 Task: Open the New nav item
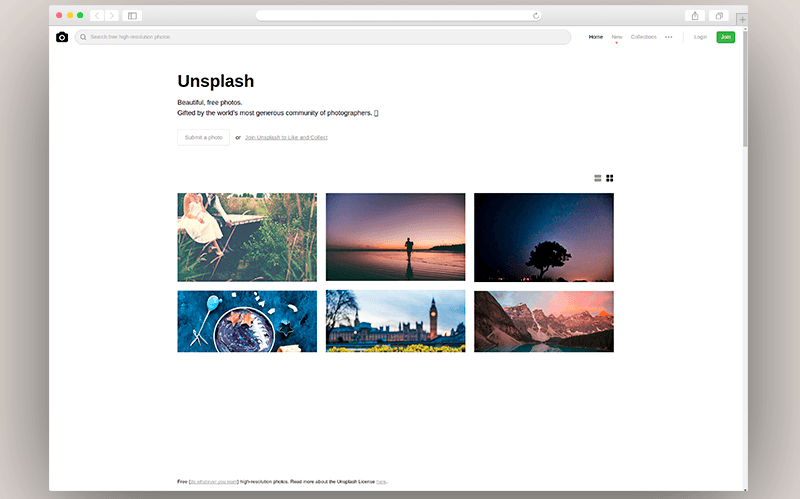coord(617,37)
